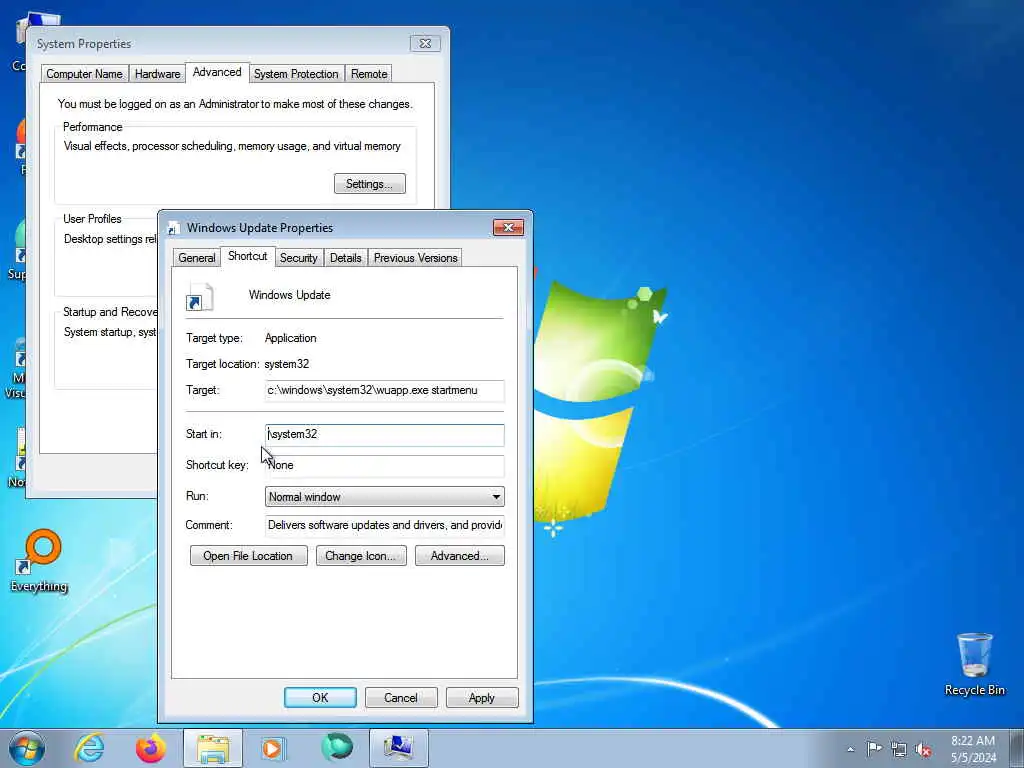Click the title bar icon of Windows Update Properties

tap(174, 228)
